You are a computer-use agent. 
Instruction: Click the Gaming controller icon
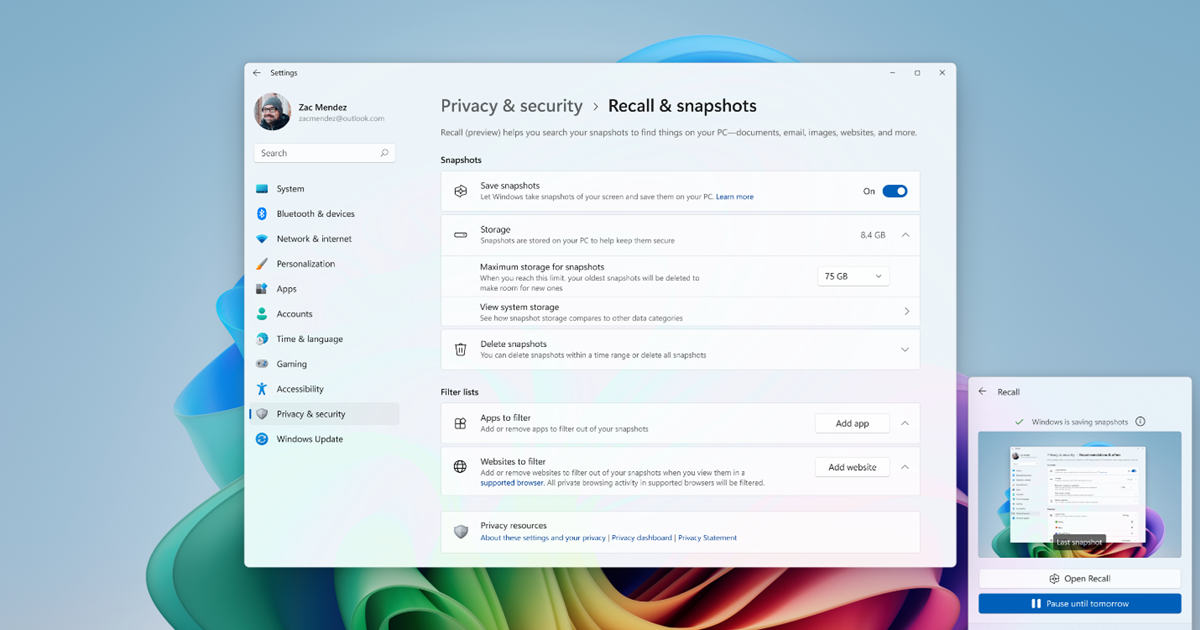[262, 364]
